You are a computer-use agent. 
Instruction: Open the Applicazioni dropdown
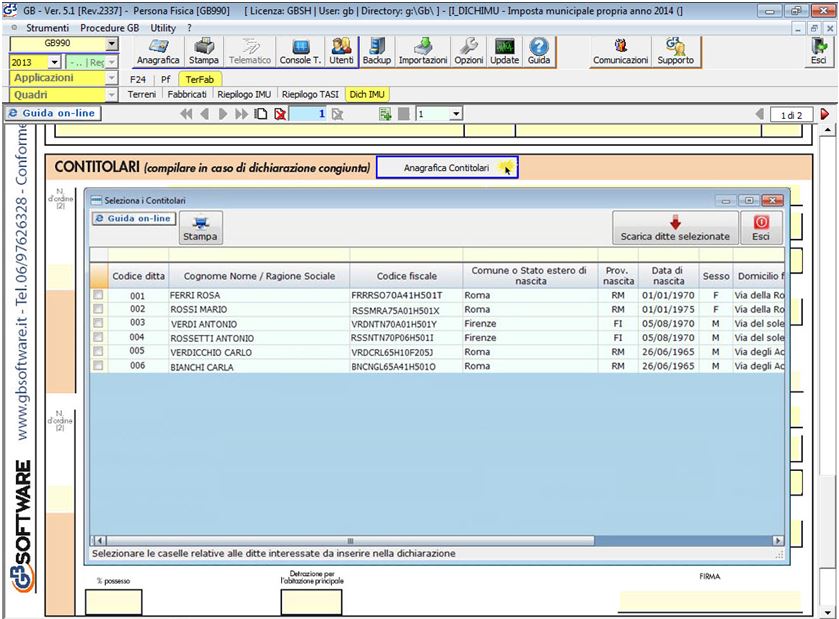pyautogui.click(x=111, y=78)
